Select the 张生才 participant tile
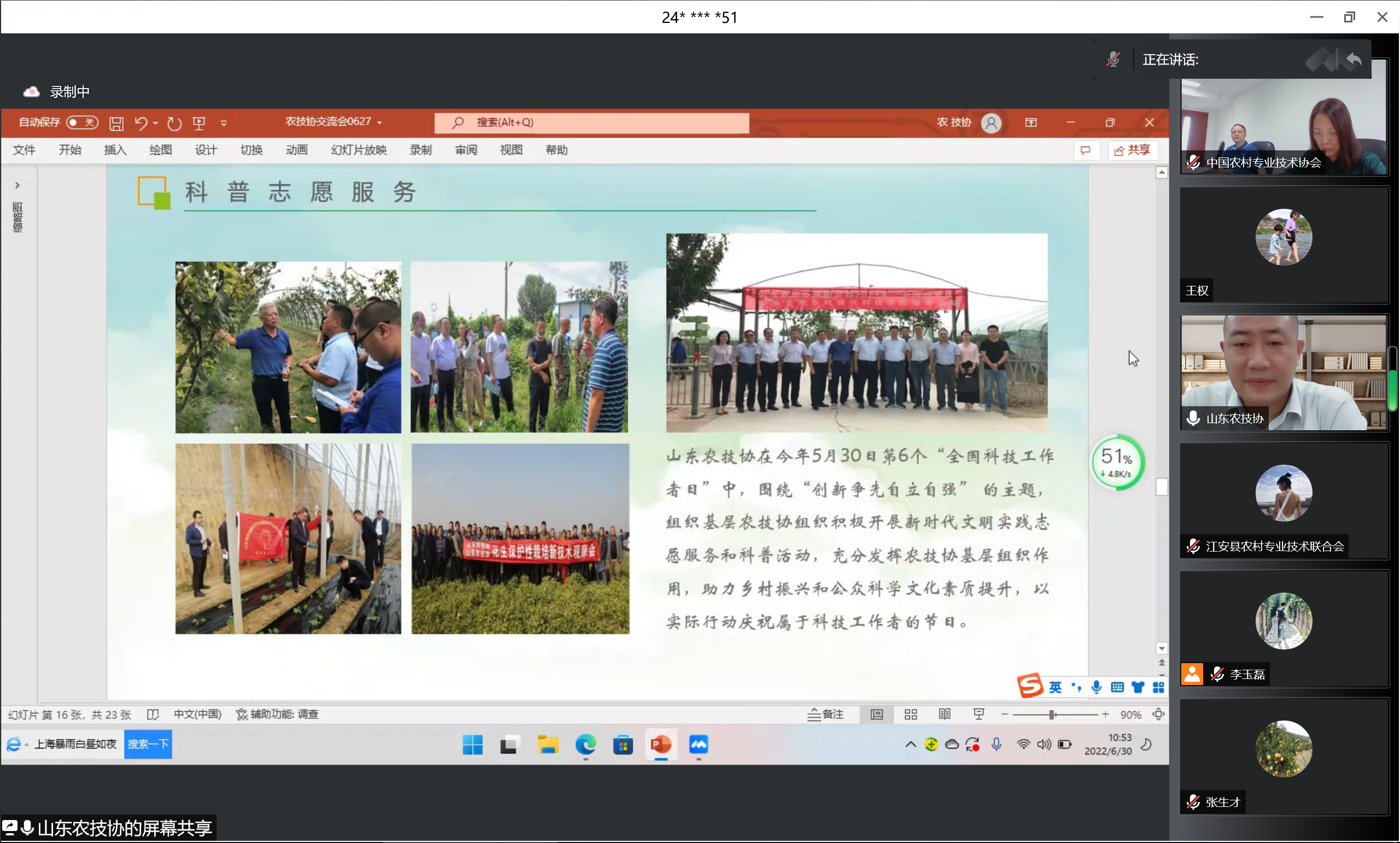1400x843 pixels. [x=1284, y=757]
